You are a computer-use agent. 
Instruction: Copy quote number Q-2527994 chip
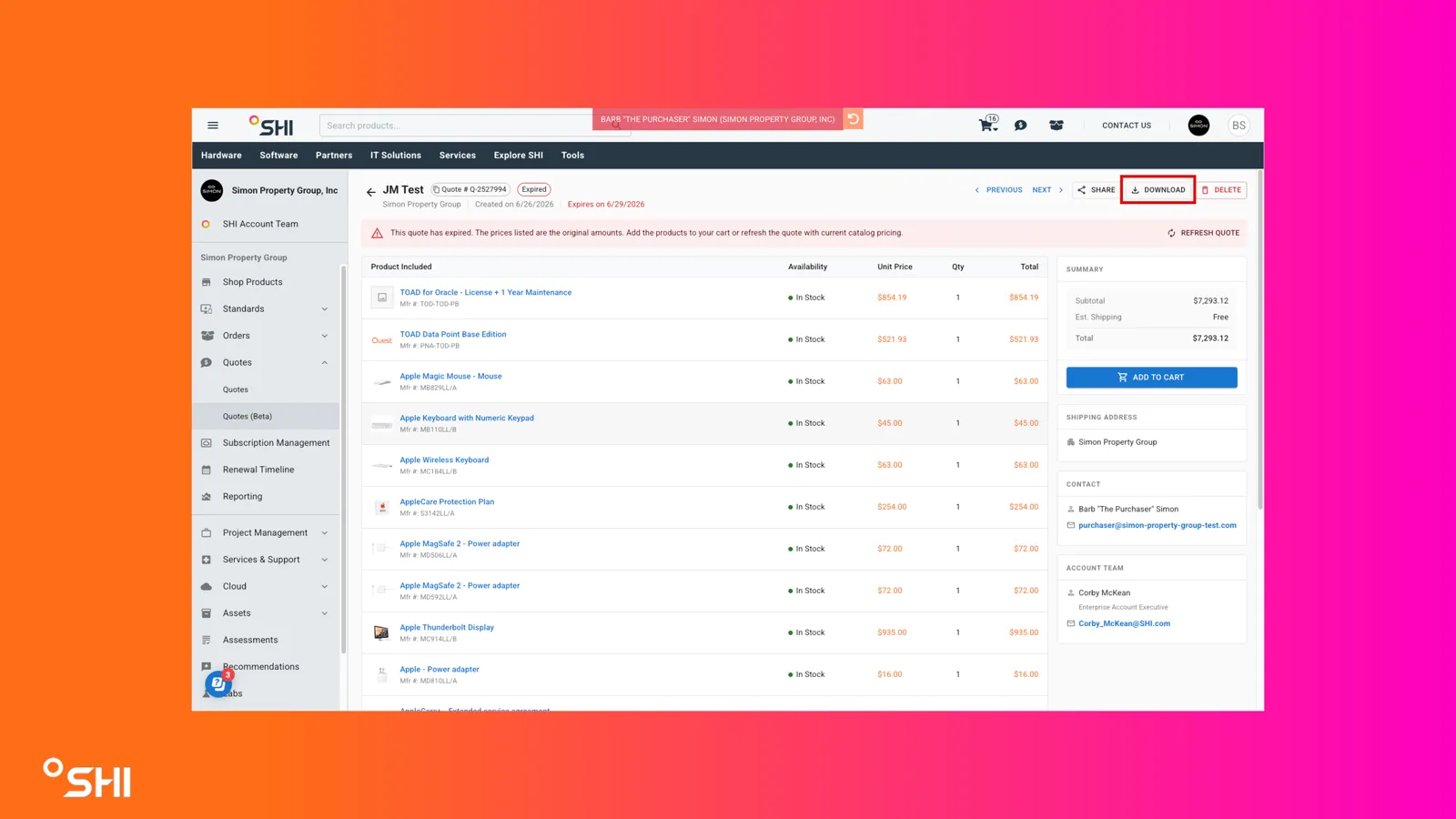(x=470, y=189)
